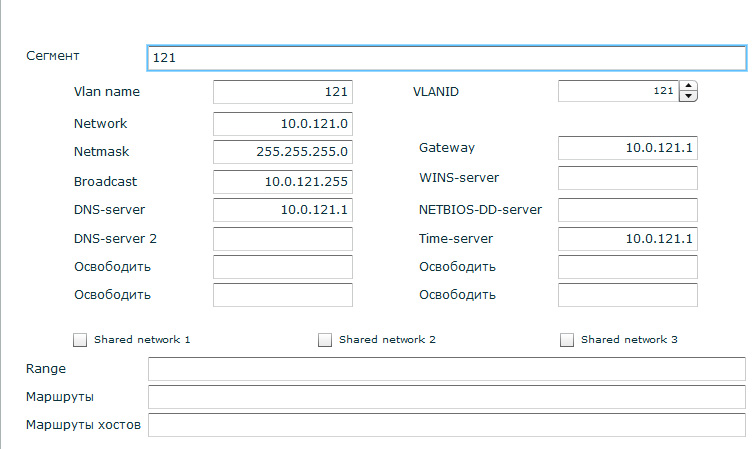Toggle the Shared network 2 checkbox
Screen dimensions: 755x449
pos(325,340)
